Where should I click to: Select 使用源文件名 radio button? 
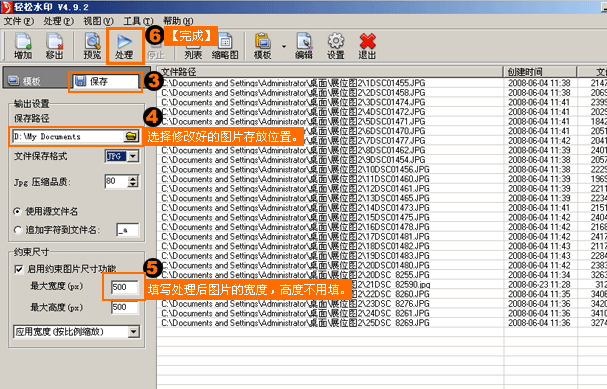17,211
